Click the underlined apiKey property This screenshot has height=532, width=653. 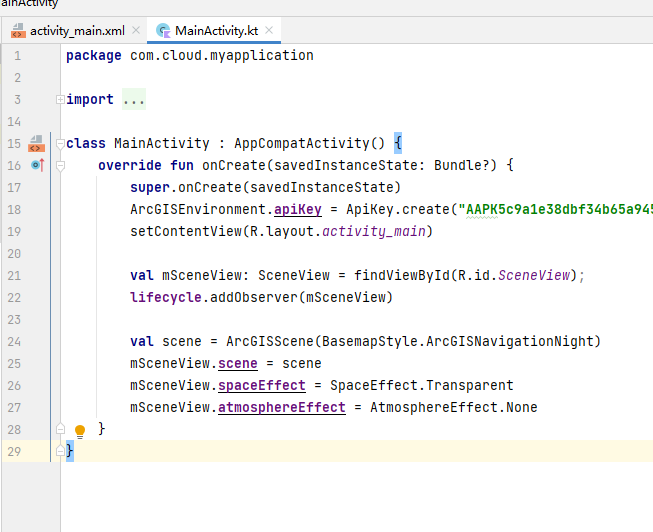tap(298, 209)
